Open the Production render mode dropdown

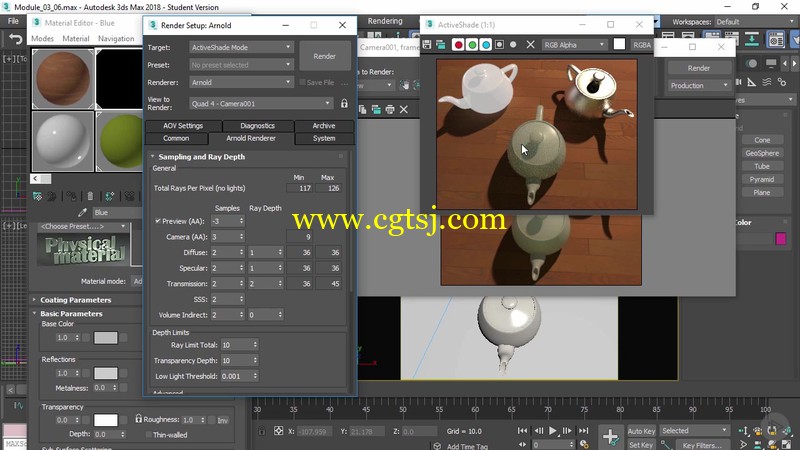coord(698,86)
